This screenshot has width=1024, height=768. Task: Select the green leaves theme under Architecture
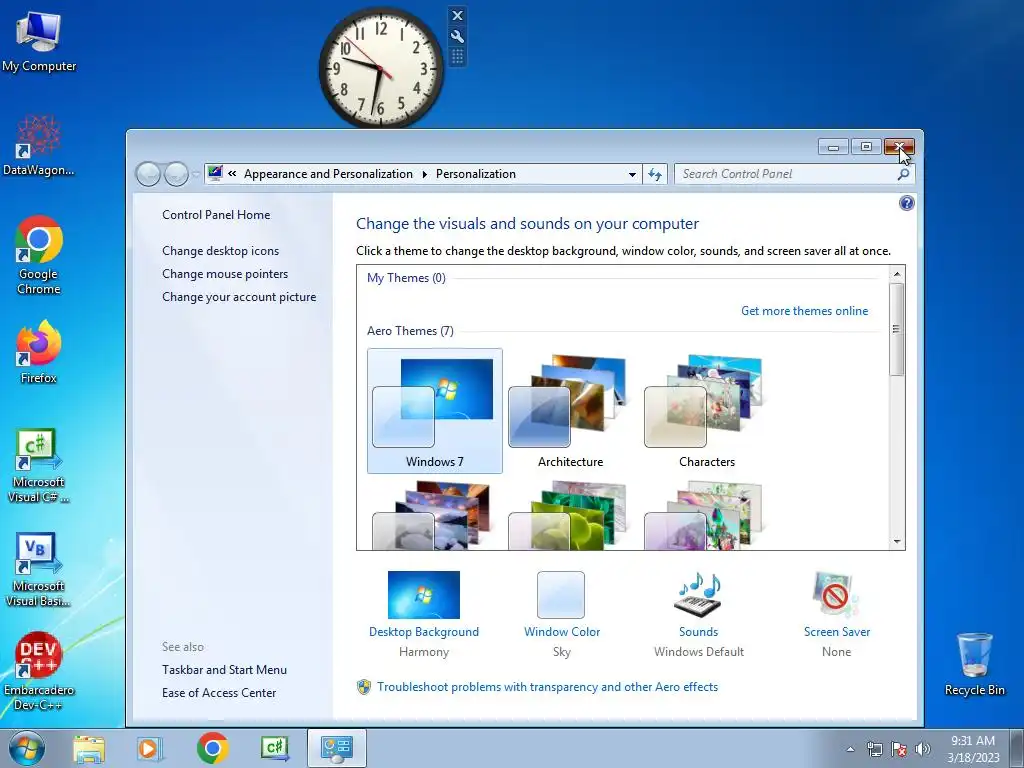570,516
